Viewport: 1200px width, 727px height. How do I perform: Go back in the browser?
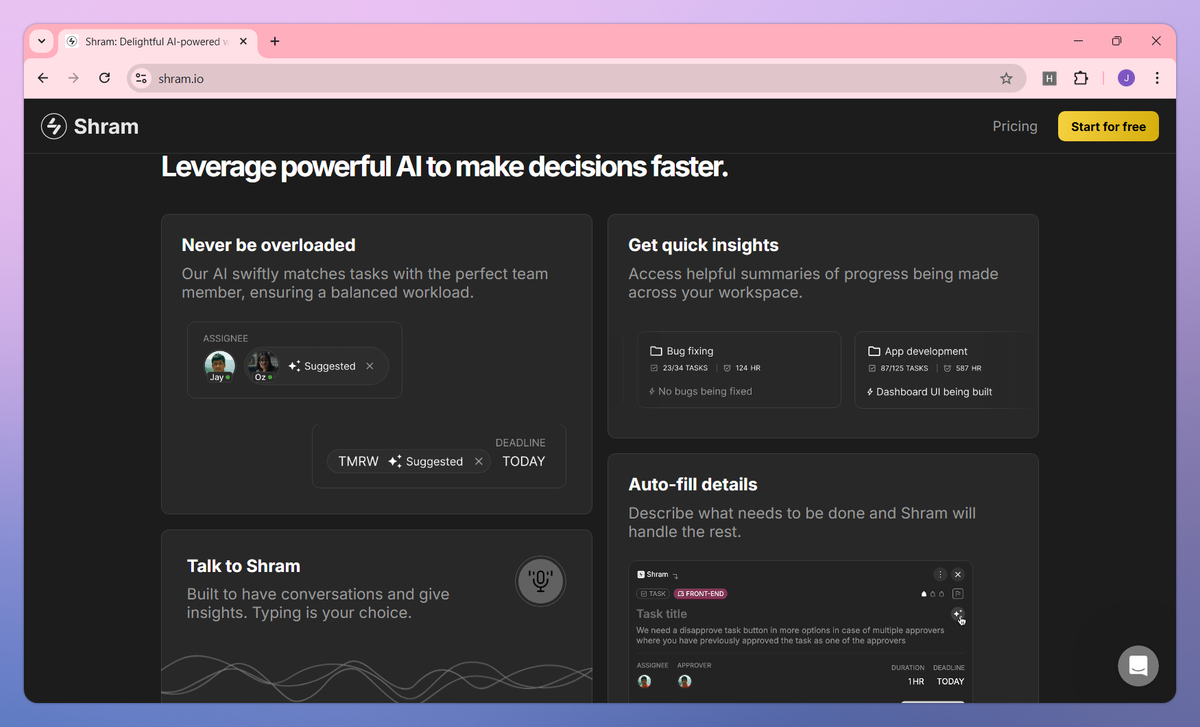point(42,78)
